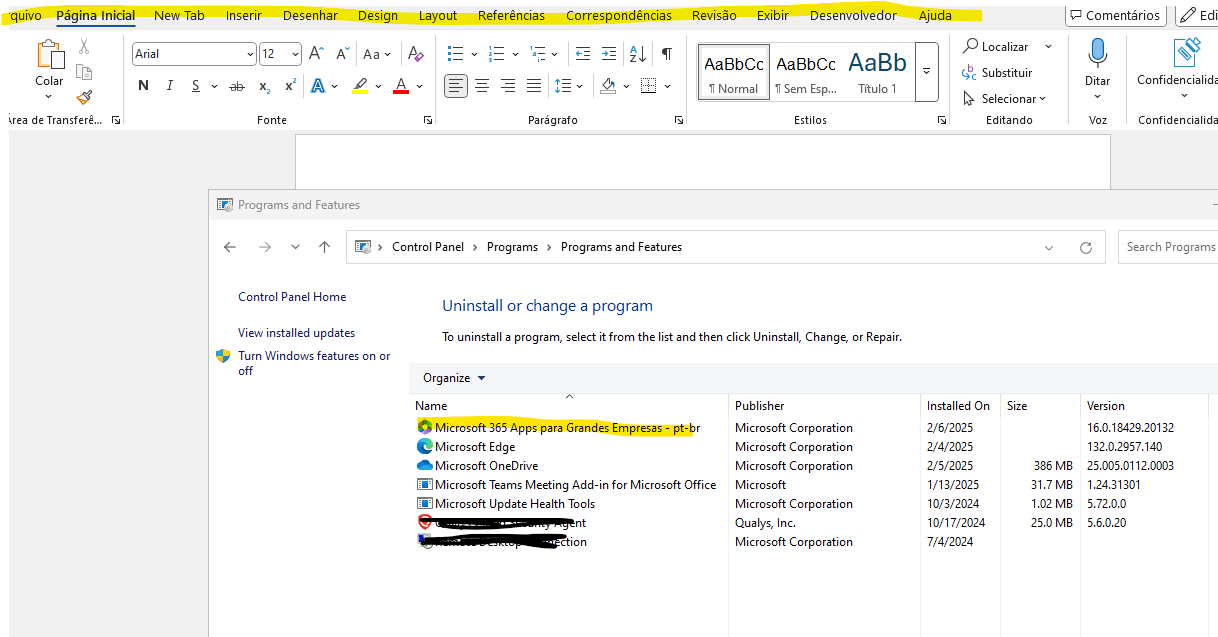The height and width of the screenshot is (637, 1218).
Task: Increase font size with the A-up icon
Action: [316, 54]
